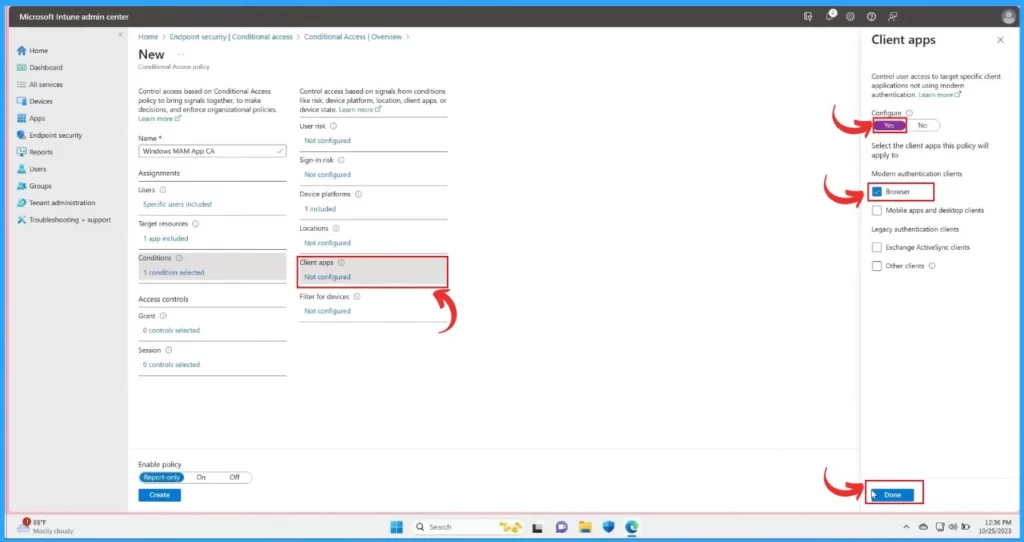The height and width of the screenshot is (542, 1024).
Task: Show info icon next to Other clients
Action: pyautogui.click(x=932, y=266)
